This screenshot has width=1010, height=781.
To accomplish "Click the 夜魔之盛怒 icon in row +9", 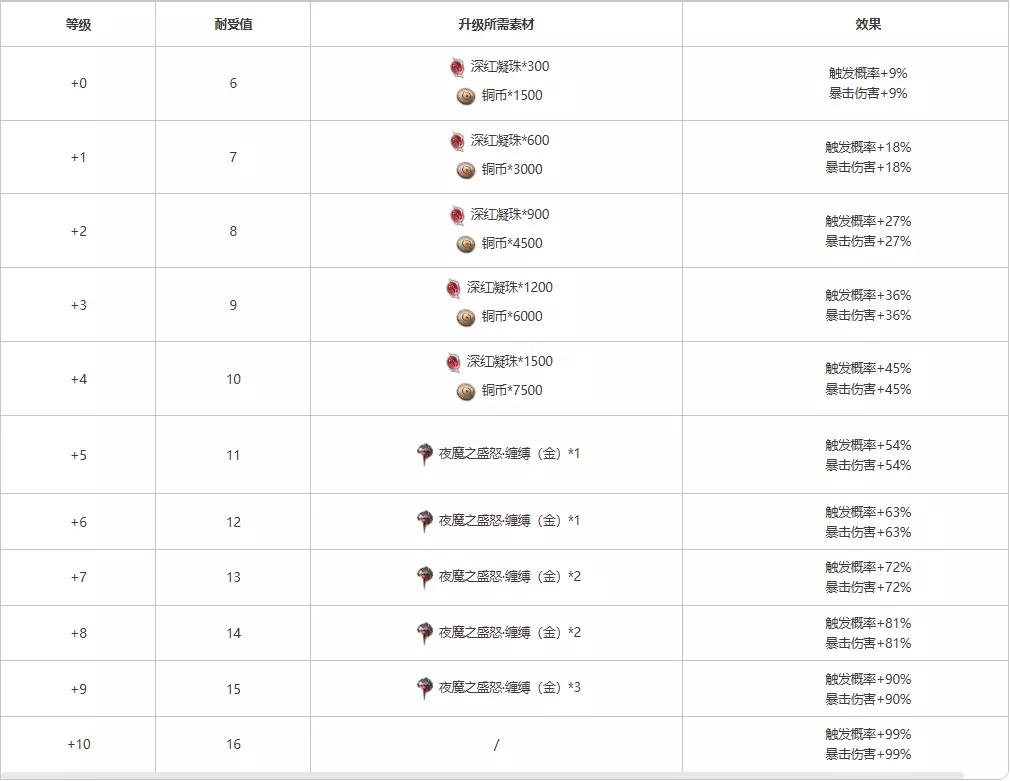I will 424,688.
